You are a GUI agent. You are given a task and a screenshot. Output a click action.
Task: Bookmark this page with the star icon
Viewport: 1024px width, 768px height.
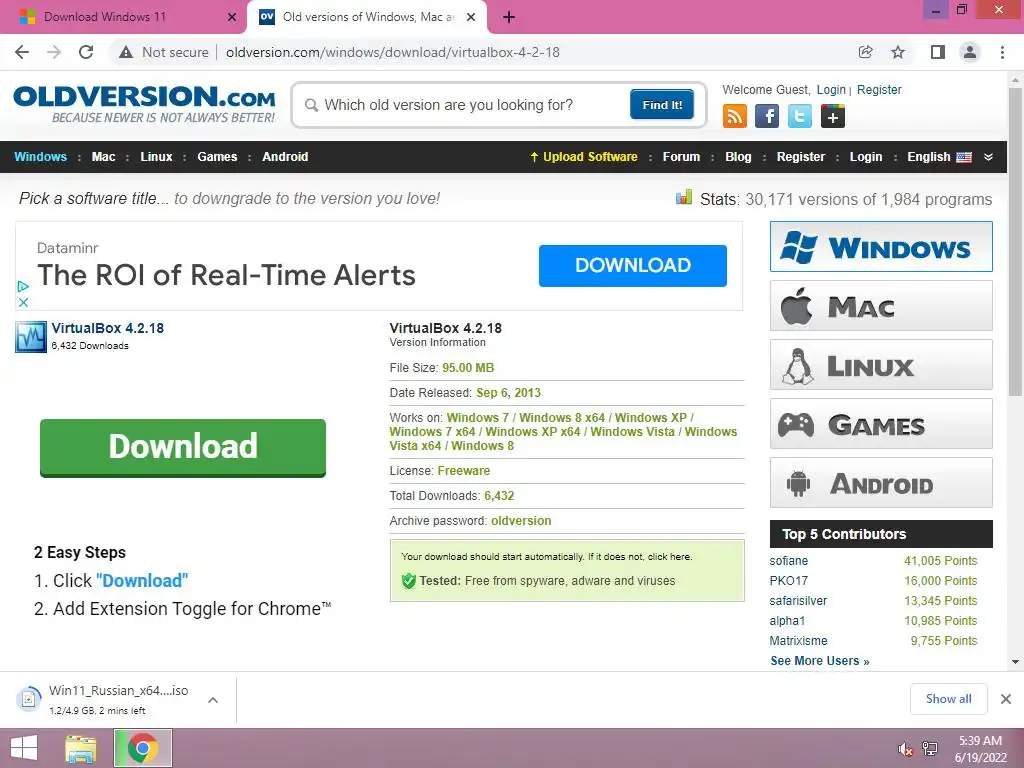pyautogui.click(x=899, y=52)
